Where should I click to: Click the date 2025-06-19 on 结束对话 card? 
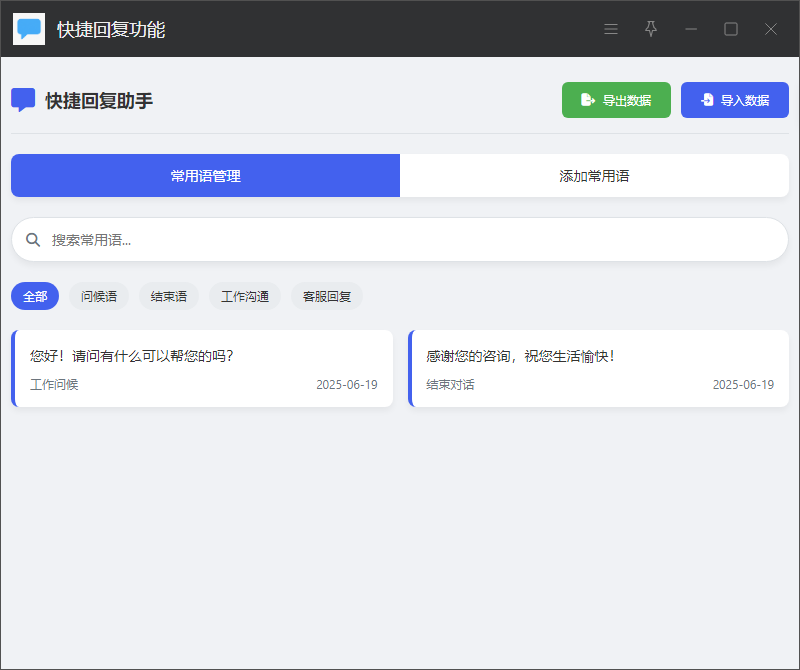(743, 384)
